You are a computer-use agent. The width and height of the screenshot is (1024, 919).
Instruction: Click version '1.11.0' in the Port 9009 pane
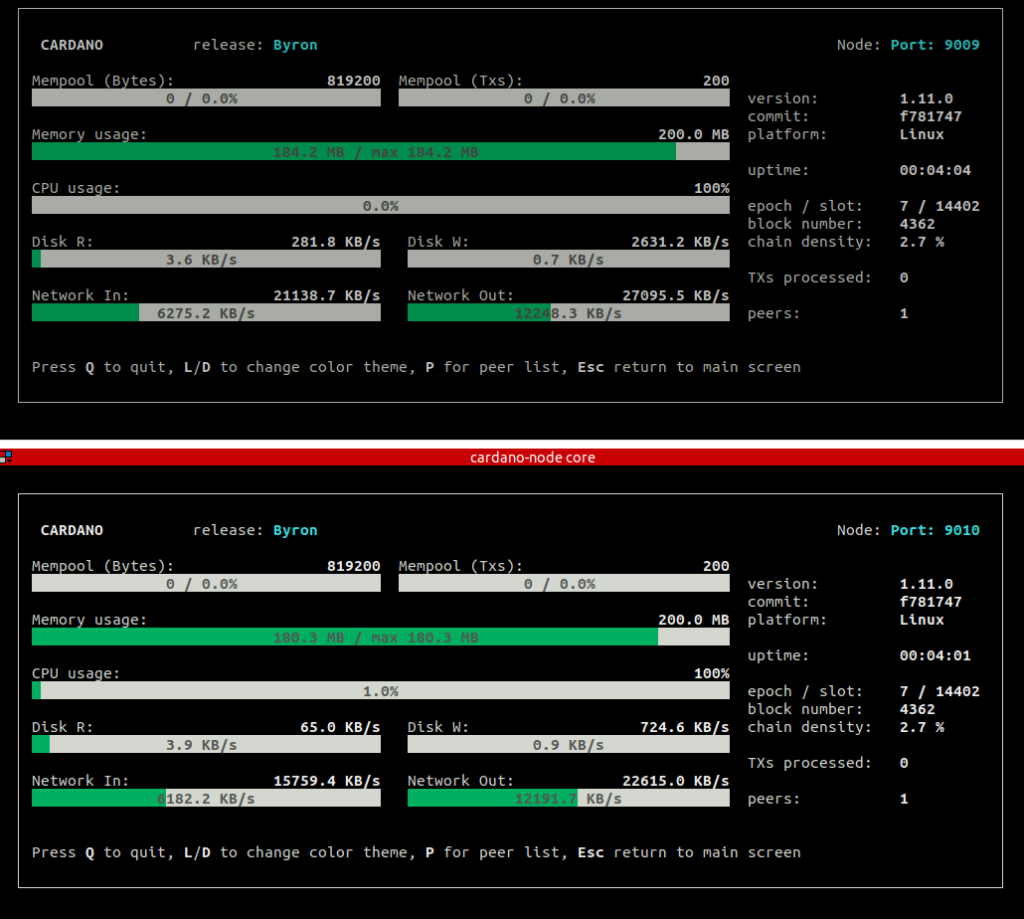point(926,98)
